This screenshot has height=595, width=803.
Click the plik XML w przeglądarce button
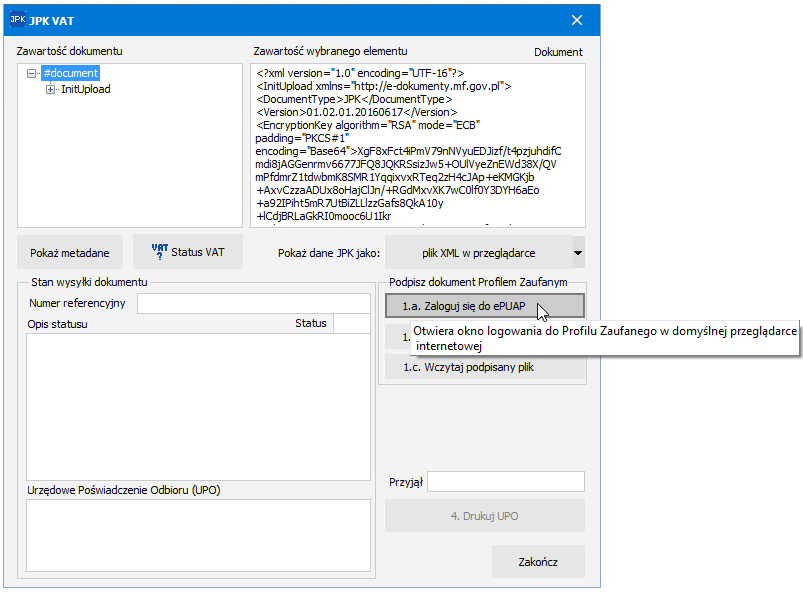[x=479, y=252]
